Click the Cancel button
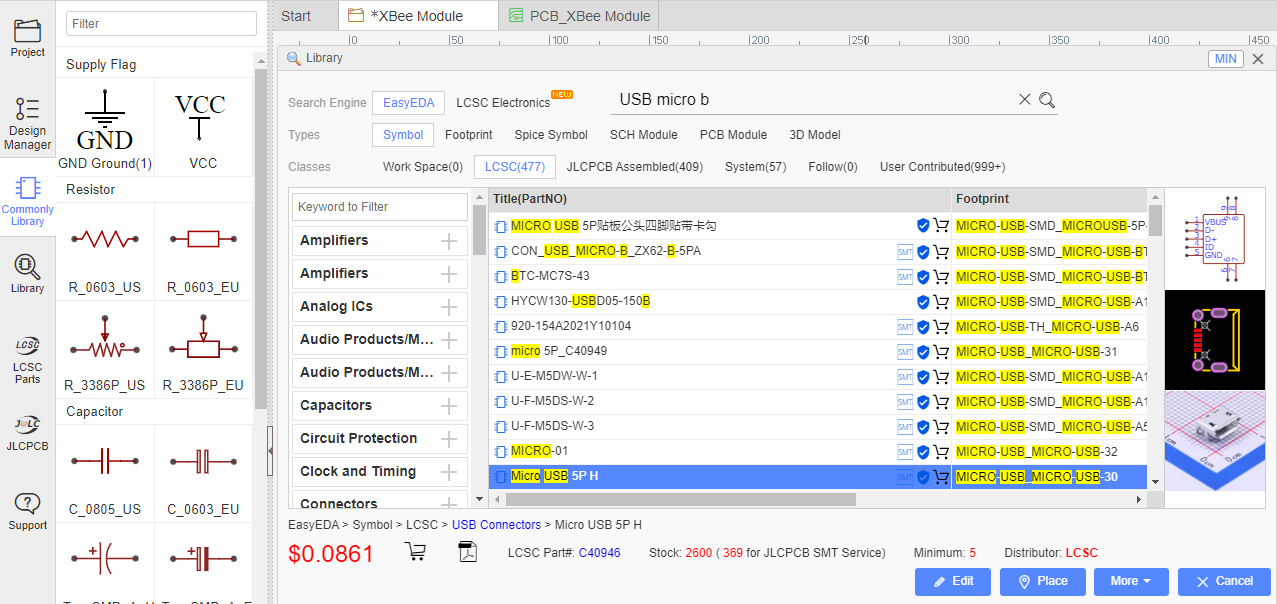Screen dimensions: 1277x604 click(1224, 581)
